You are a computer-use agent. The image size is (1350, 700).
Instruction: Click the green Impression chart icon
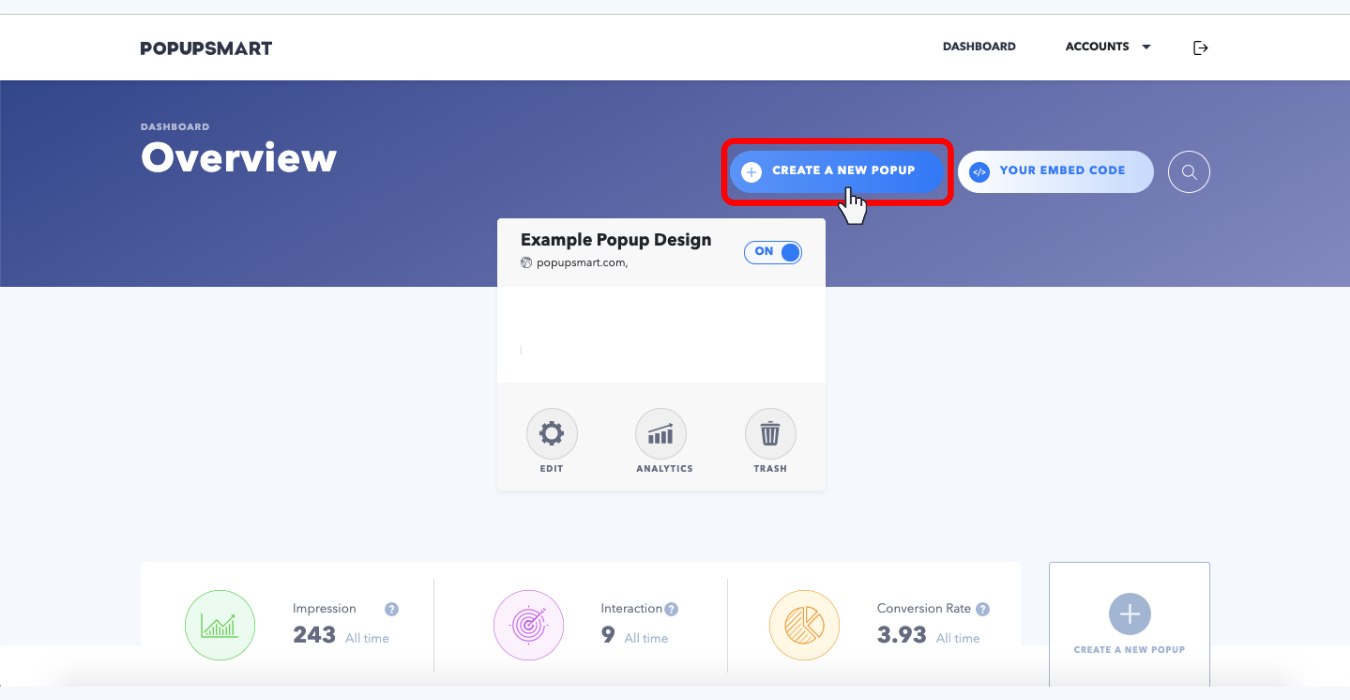pyautogui.click(x=220, y=625)
